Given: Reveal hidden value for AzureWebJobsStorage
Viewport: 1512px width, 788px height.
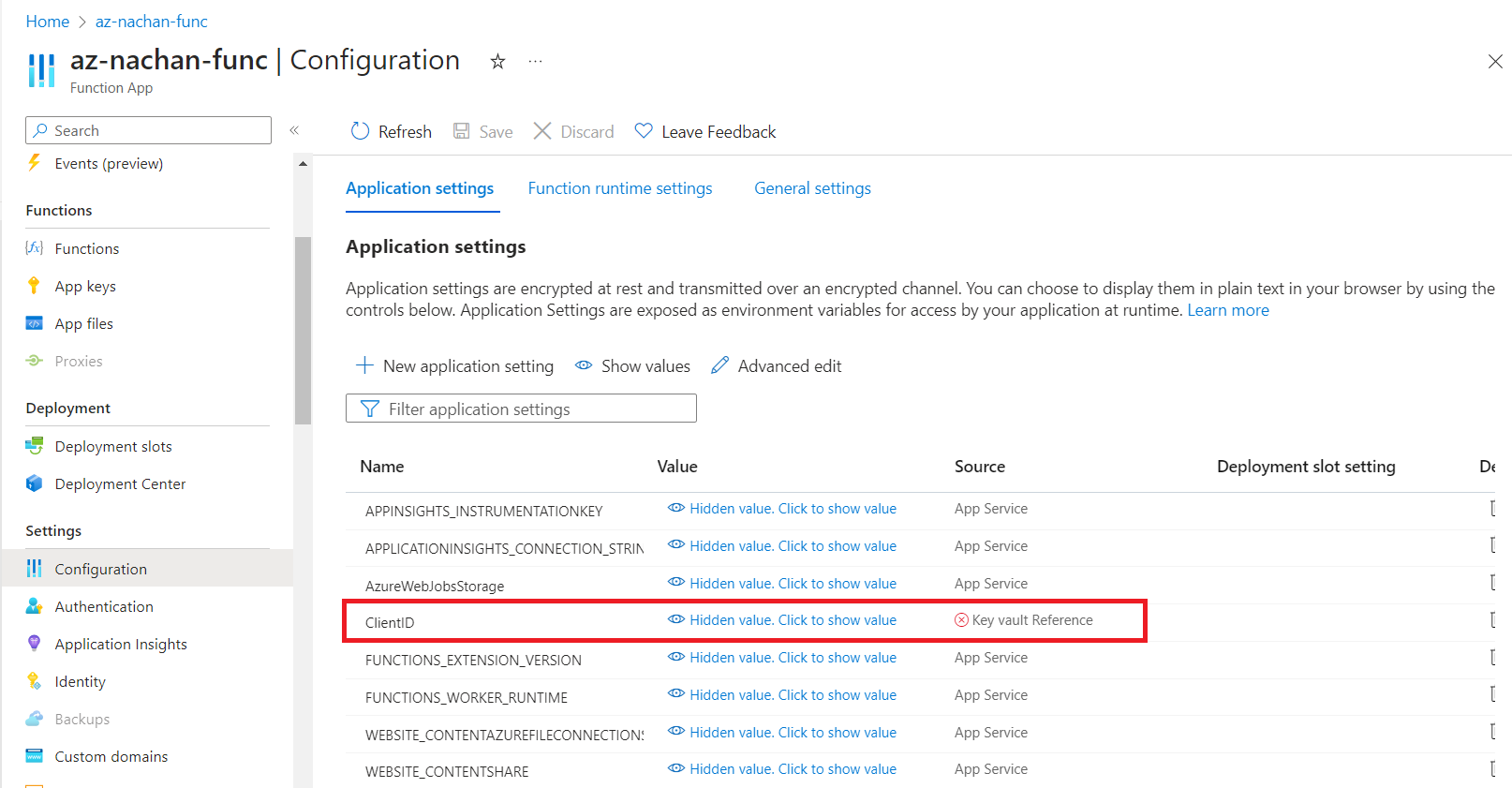Looking at the screenshot, I should [793, 584].
